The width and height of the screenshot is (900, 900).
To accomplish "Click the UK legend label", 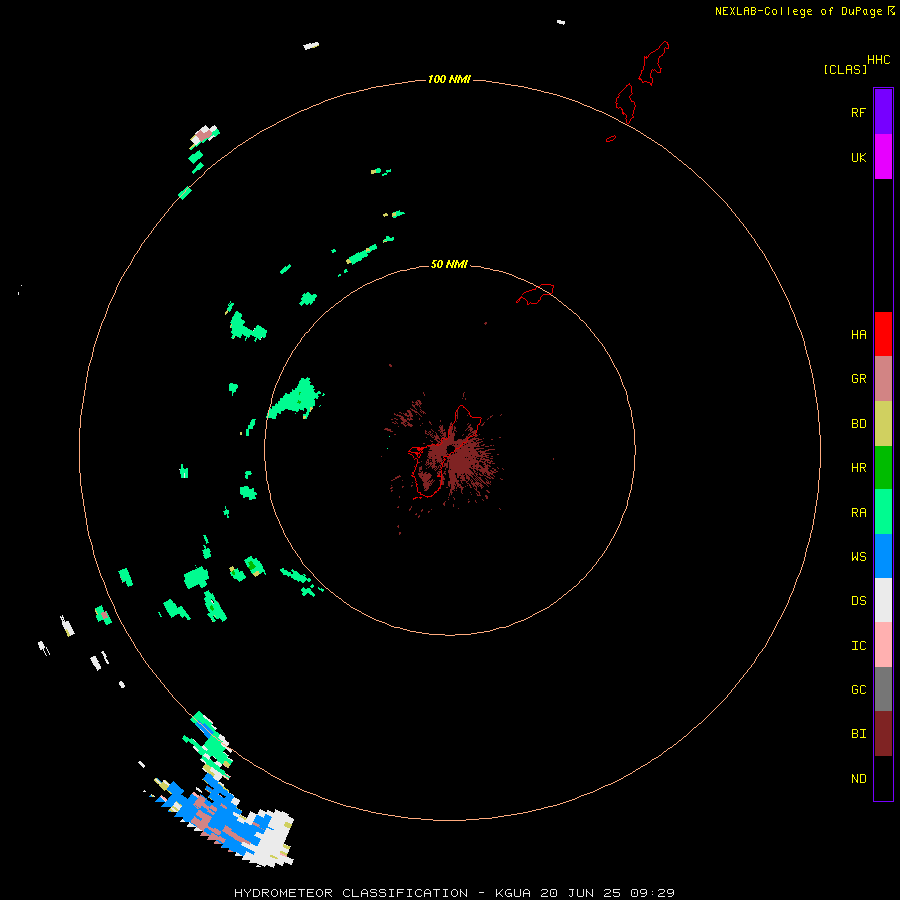I will pyautogui.click(x=858, y=157).
